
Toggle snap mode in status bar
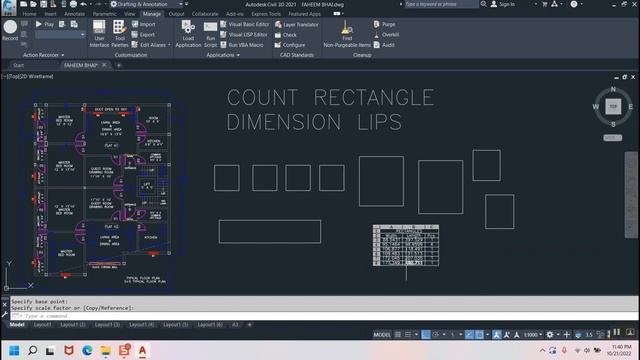[x=408, y=335]
